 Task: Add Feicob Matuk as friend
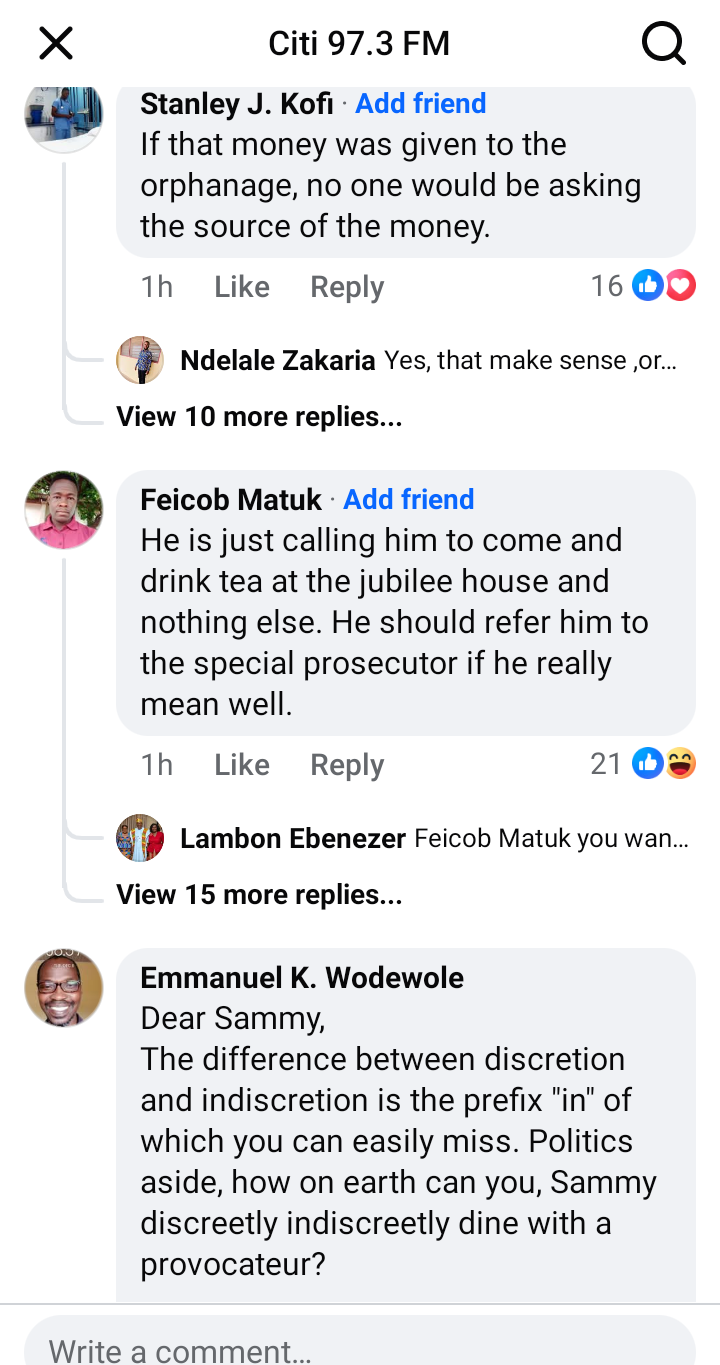click(x=408, y=499)
